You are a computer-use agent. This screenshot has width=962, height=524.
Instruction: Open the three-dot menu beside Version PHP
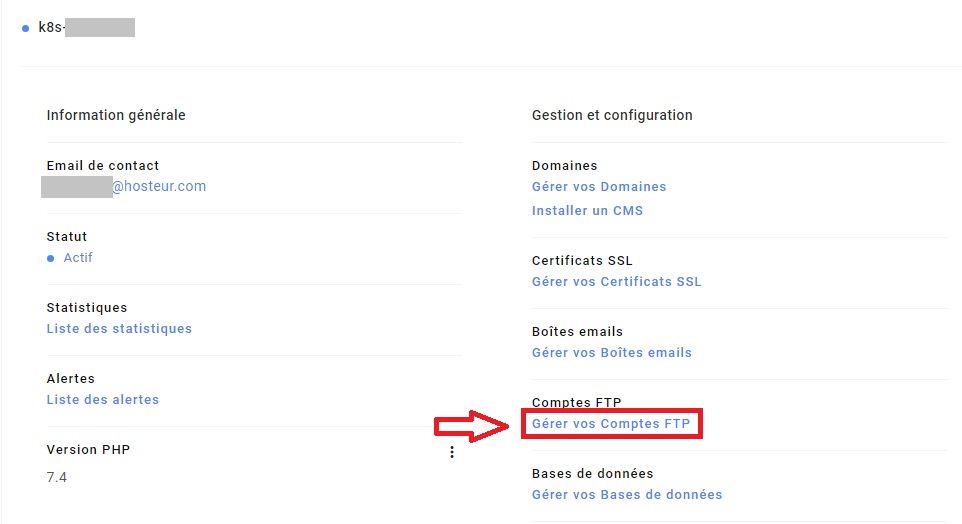tap(451, 452)
